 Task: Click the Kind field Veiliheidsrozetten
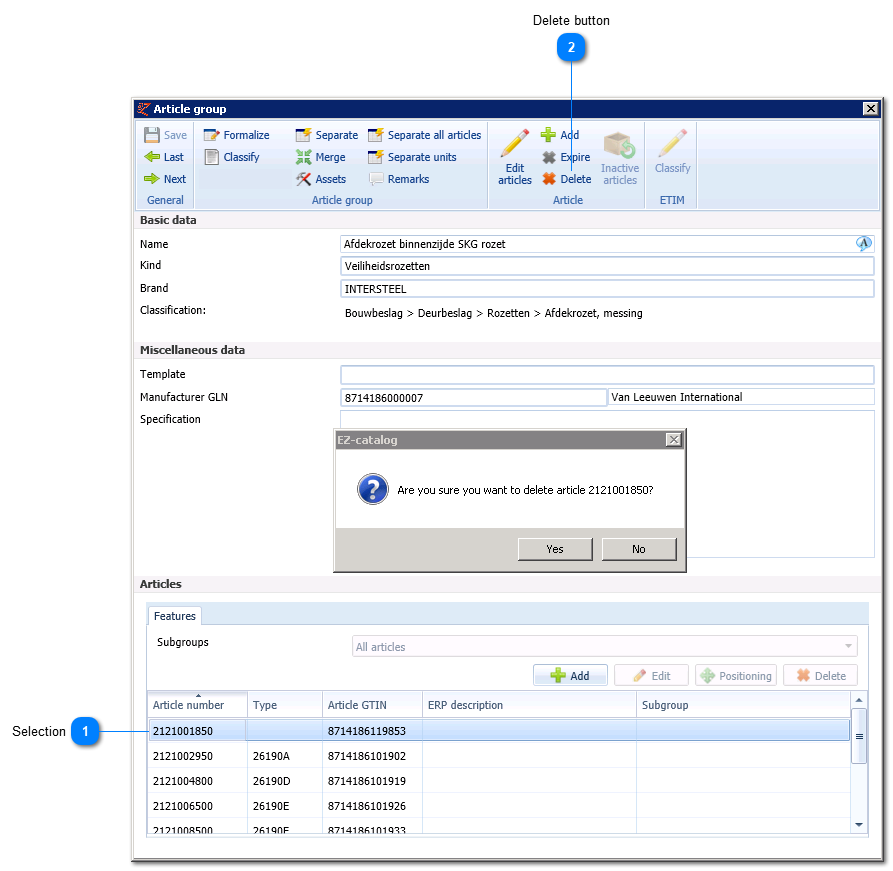point(607,266)
